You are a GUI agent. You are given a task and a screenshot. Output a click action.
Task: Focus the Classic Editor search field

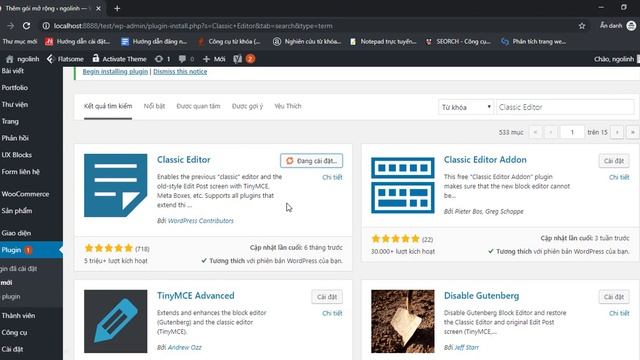565,107
